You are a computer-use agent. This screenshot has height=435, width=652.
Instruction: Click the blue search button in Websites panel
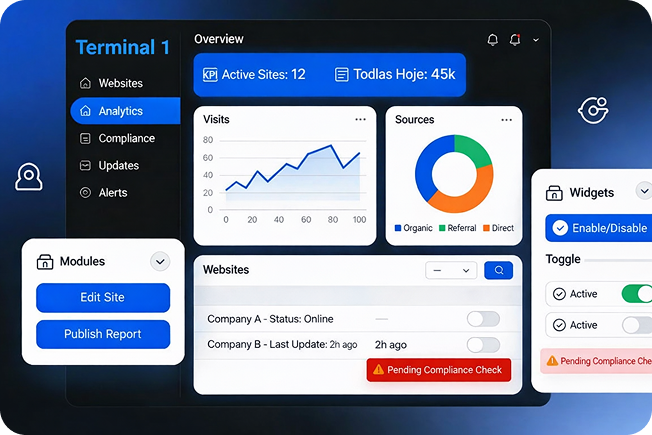(498, 270)
